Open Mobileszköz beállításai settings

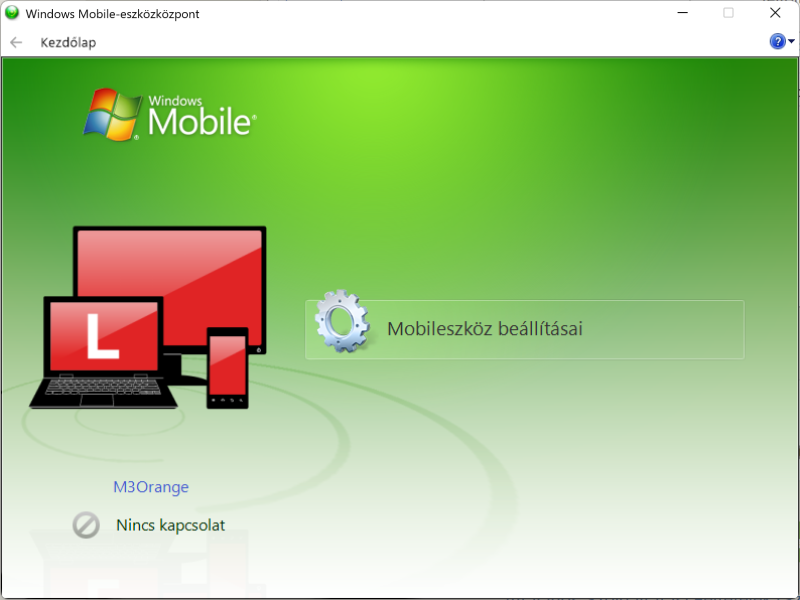524,330
